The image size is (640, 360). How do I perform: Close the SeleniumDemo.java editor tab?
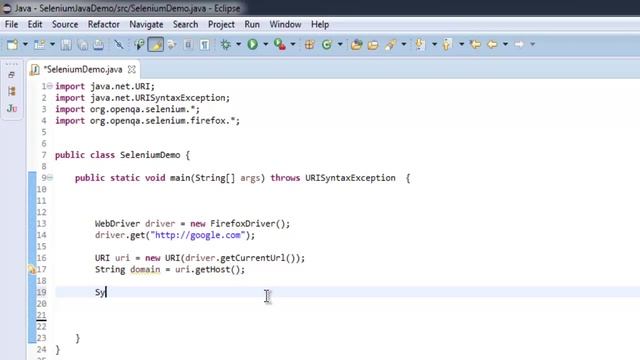(x=131, y=69)
